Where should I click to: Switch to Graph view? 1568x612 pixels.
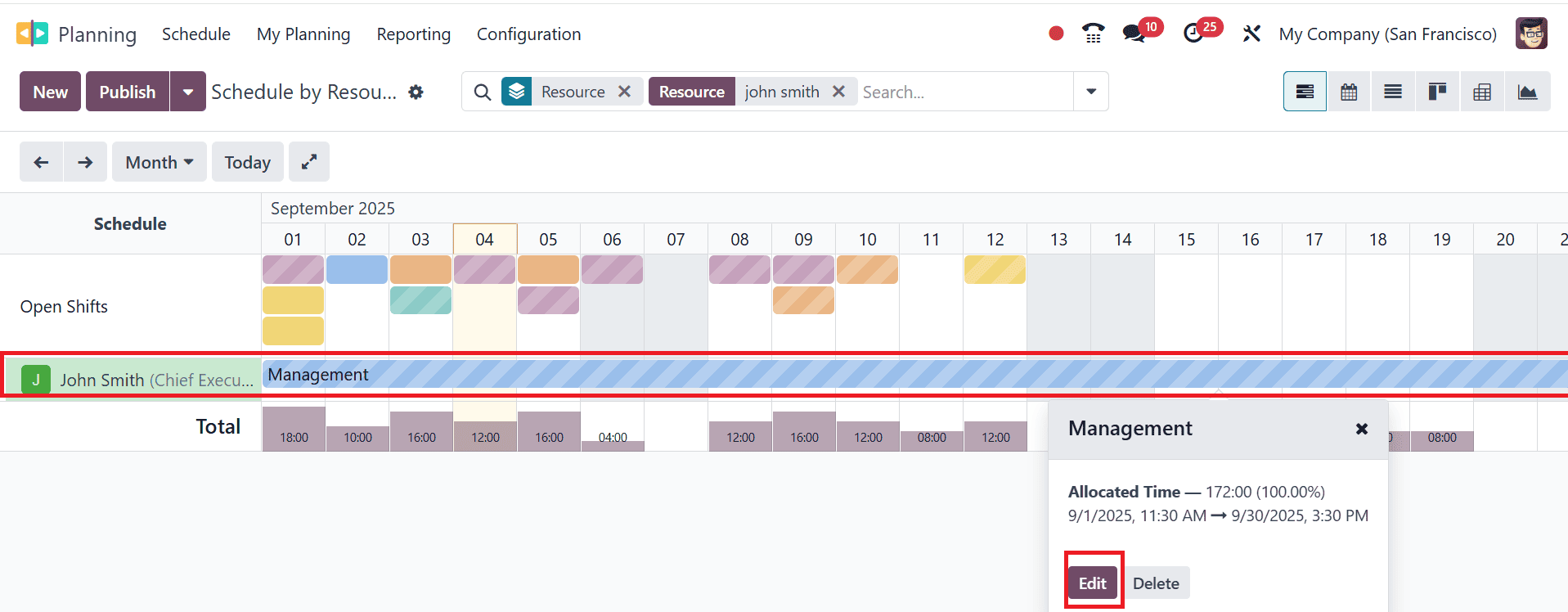tap(1526, 92)
